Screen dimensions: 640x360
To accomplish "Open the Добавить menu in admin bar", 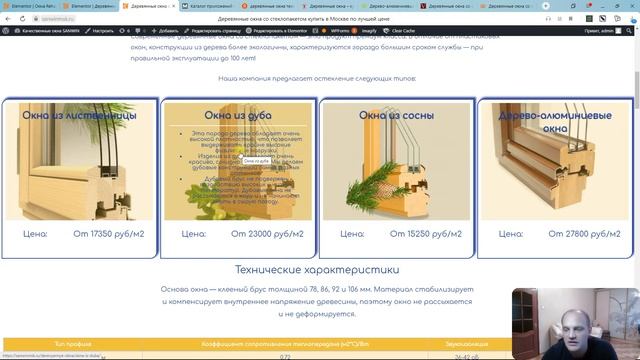I will (165, 31).
